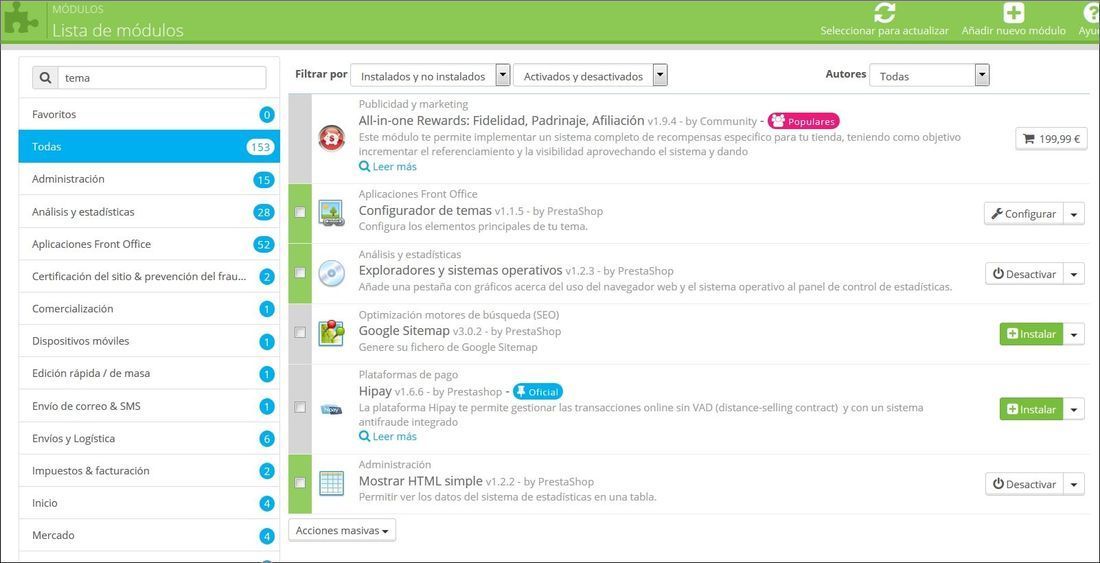Tick the Configurador de temas checkbox

tap(300, 212)
